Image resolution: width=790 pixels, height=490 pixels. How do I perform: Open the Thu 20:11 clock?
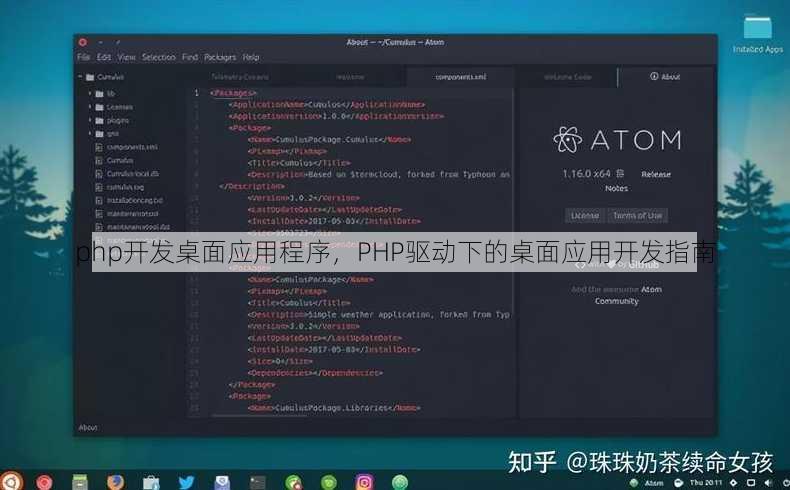coord(706,482)
